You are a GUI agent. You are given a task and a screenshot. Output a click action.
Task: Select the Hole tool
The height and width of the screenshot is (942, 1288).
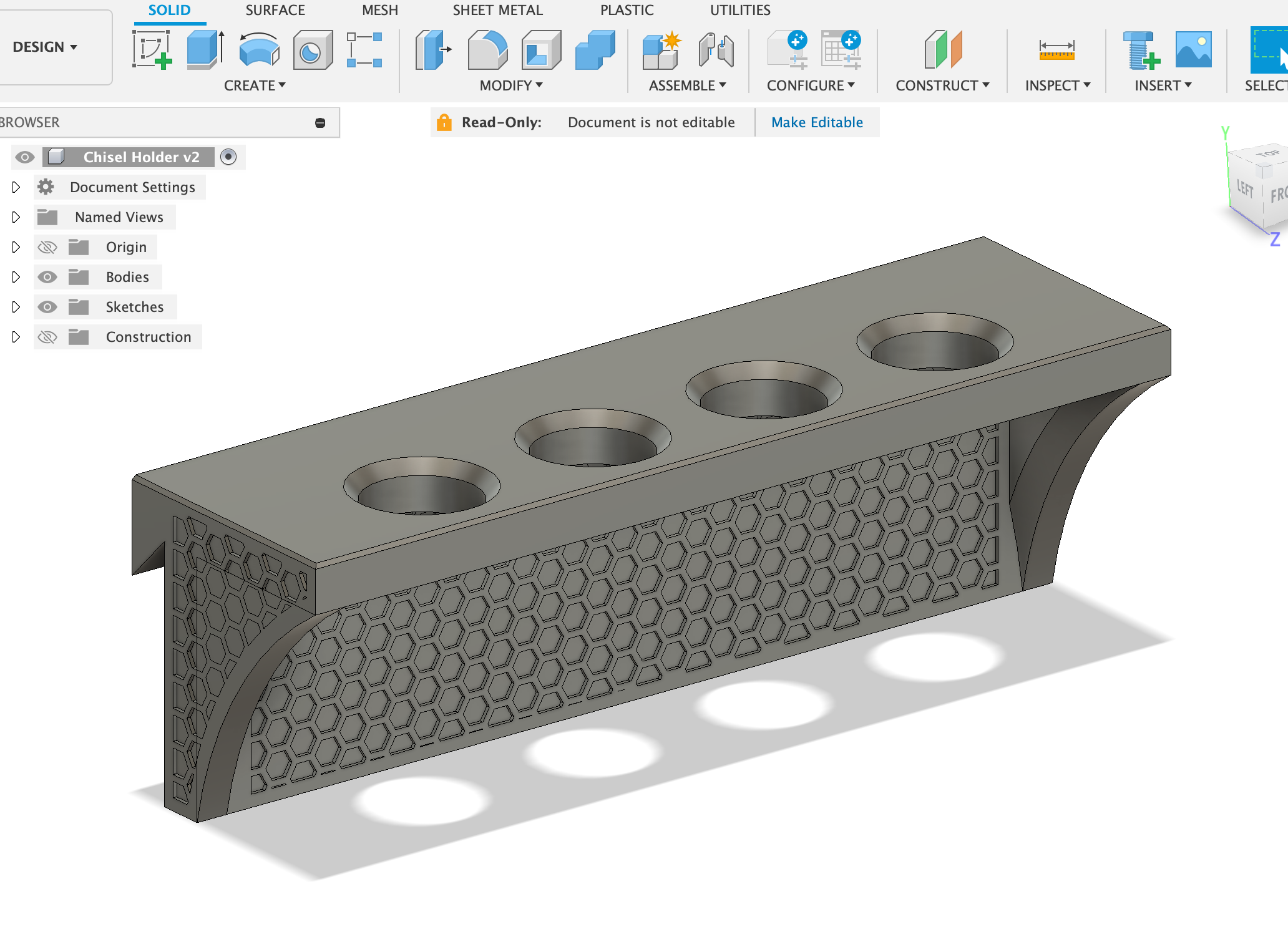pos(313,49)
